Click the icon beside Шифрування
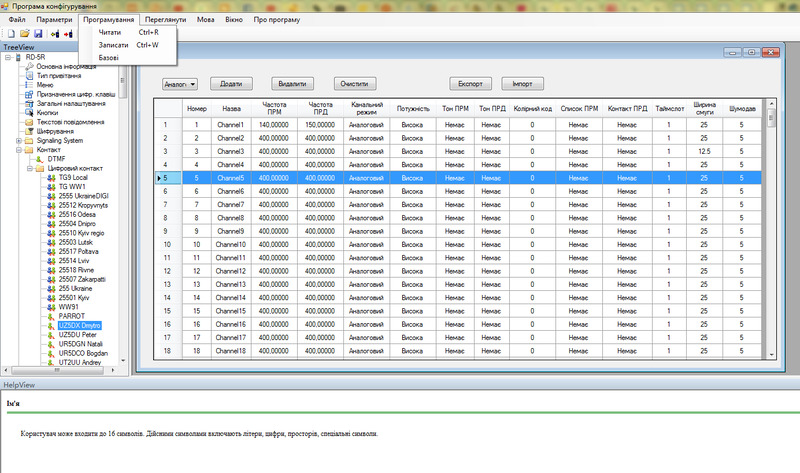Screen dimensions: 800x473 [x=29, y=131]
